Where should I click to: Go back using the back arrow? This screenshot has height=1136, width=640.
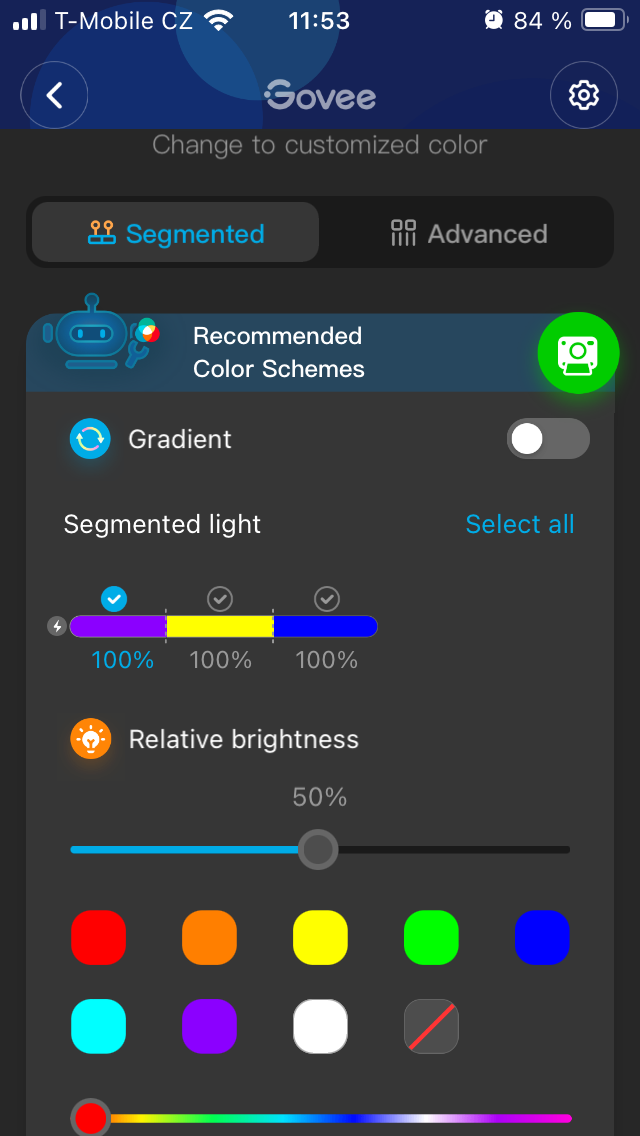[55, 95]
